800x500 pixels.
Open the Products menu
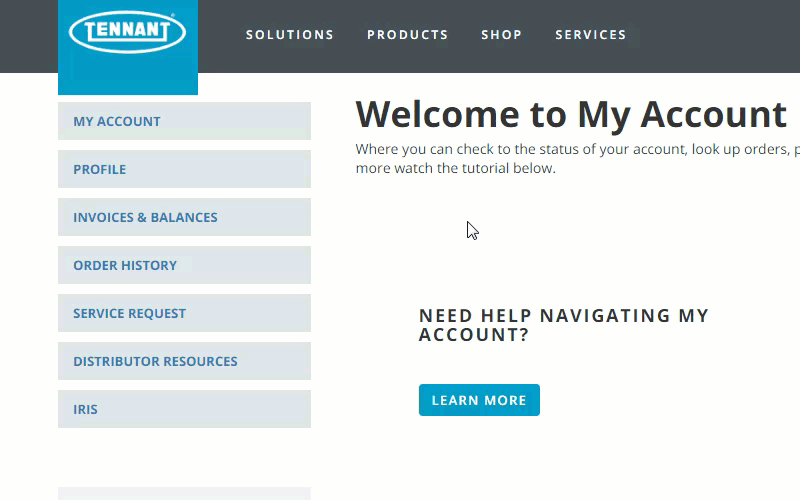407,35
